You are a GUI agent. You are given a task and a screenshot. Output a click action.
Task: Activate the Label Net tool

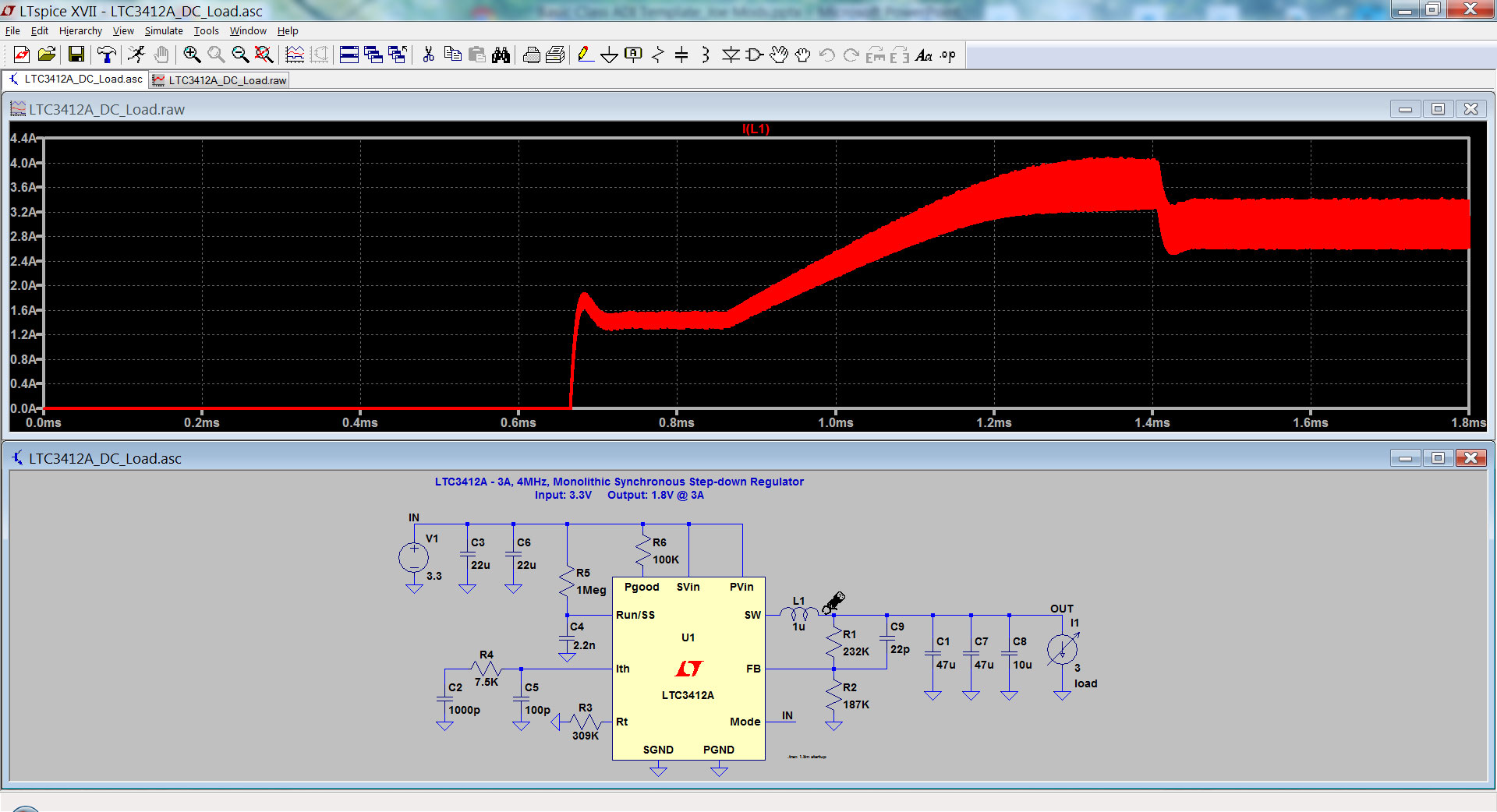click(x=633, y=55)
